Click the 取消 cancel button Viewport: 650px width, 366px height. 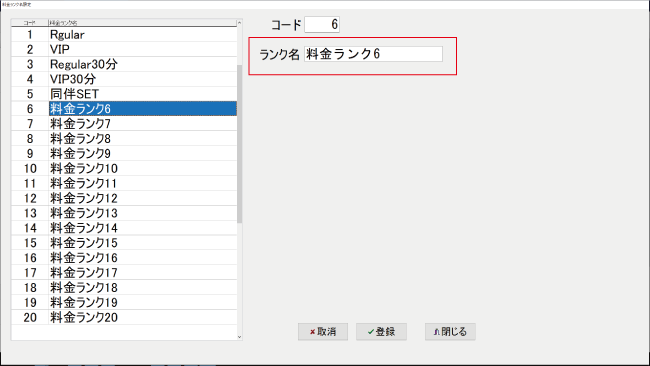click(x=323, y=332)
